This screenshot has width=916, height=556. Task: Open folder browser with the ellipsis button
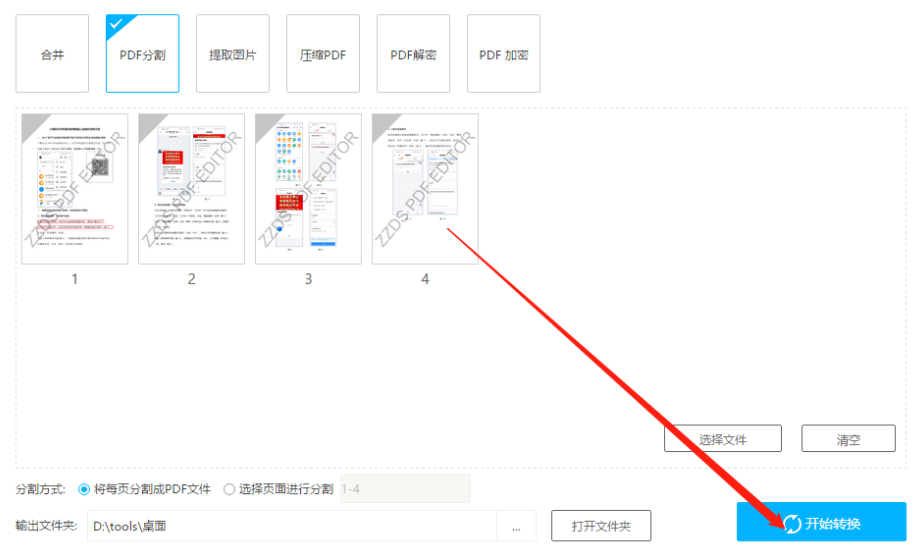[x=516, y=527]
